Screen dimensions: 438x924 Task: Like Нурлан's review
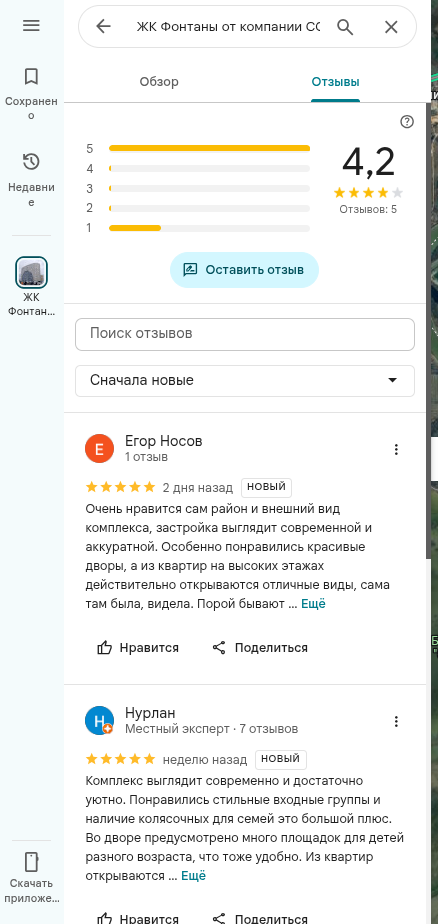(x=138, y=918)
